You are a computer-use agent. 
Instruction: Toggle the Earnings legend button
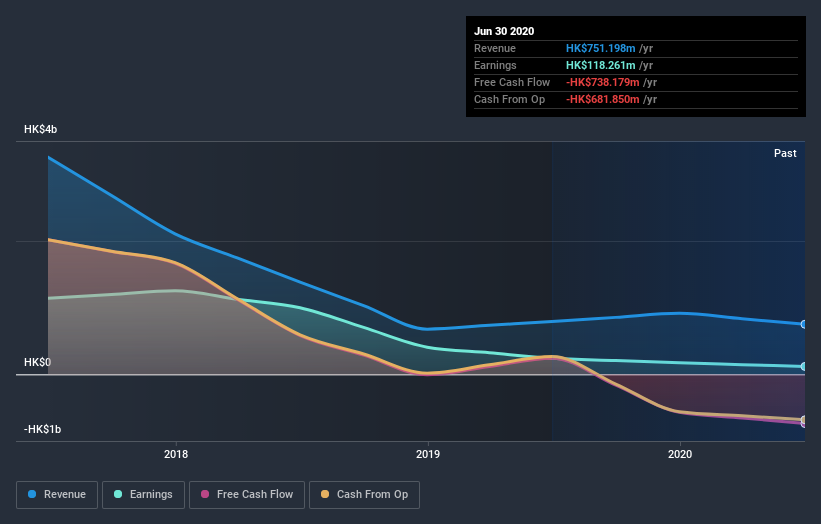coord(143,495)
